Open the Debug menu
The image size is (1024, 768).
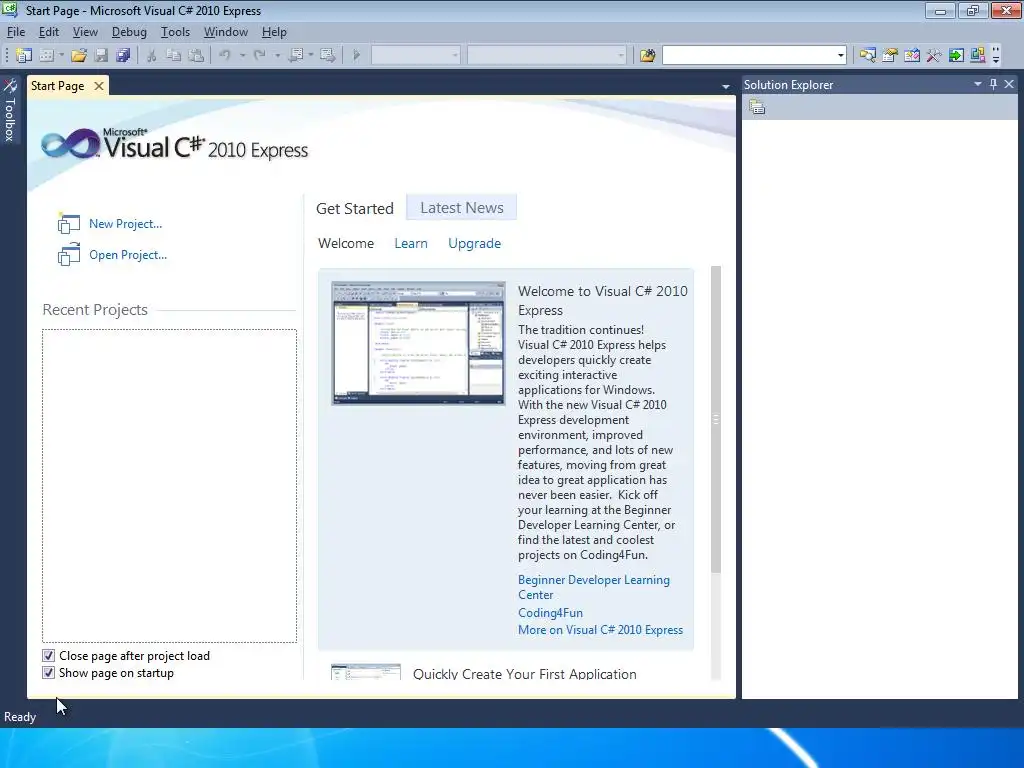[129, 32]
